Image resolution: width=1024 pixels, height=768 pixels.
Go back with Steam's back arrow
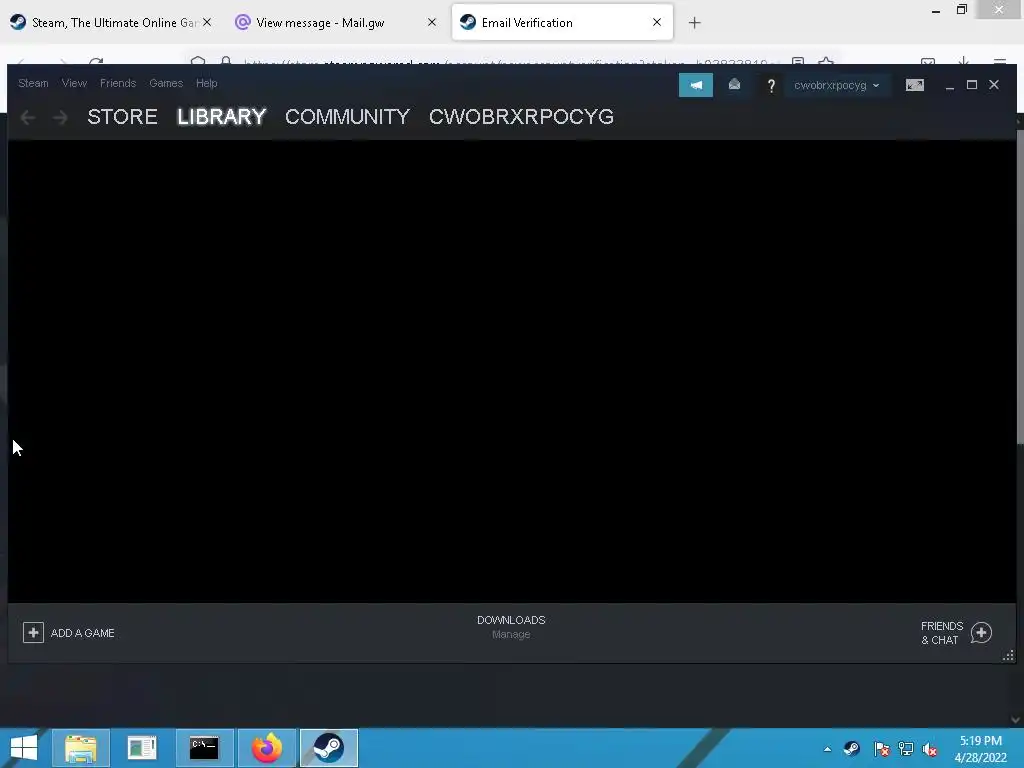click(x=27, y=117)
